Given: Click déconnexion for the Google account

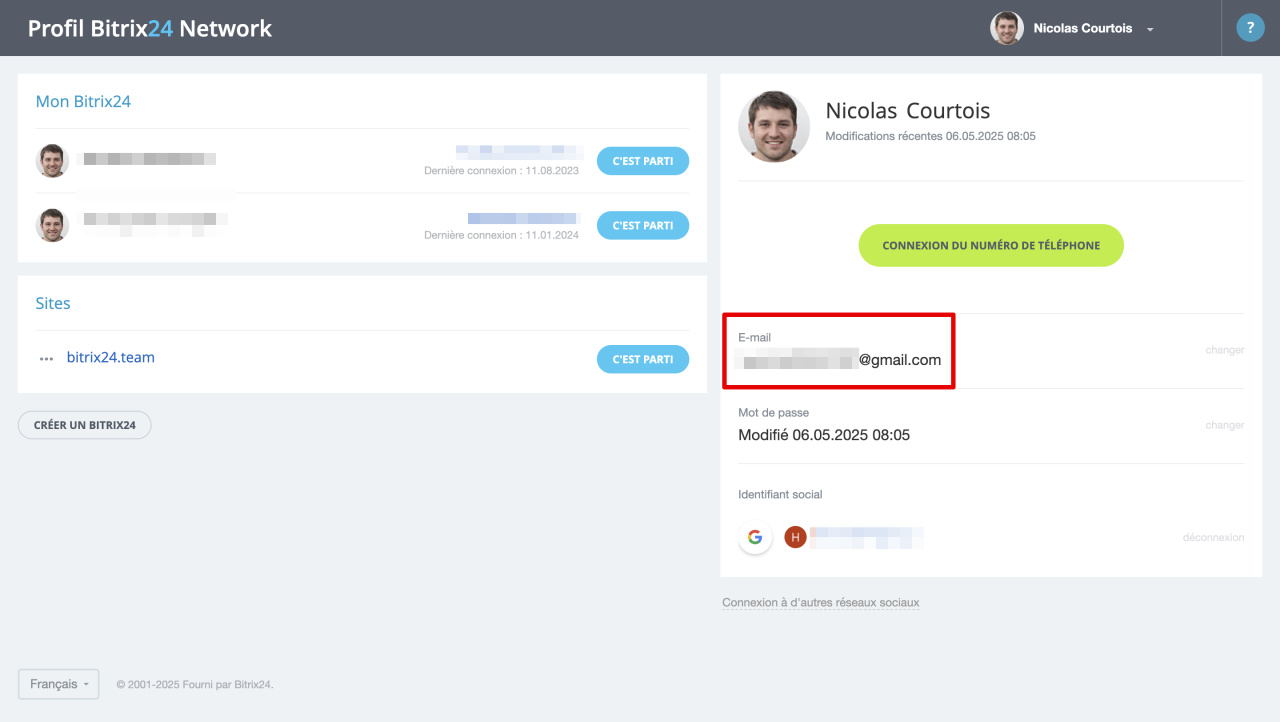Looking at the screenshot, I should (1213, 537).
